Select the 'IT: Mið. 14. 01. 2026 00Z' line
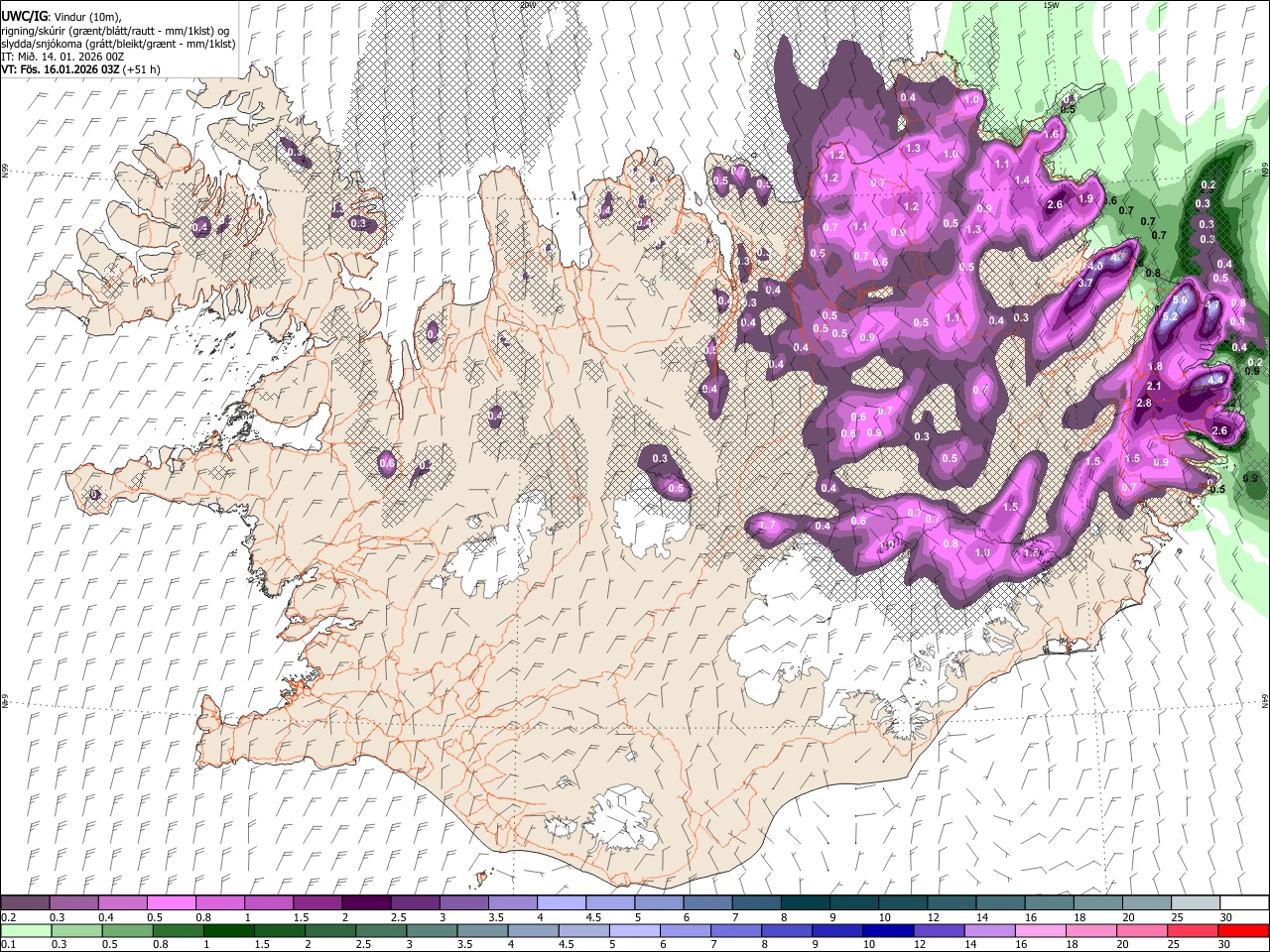This screenshot has height=952, width=1270. 63,57
